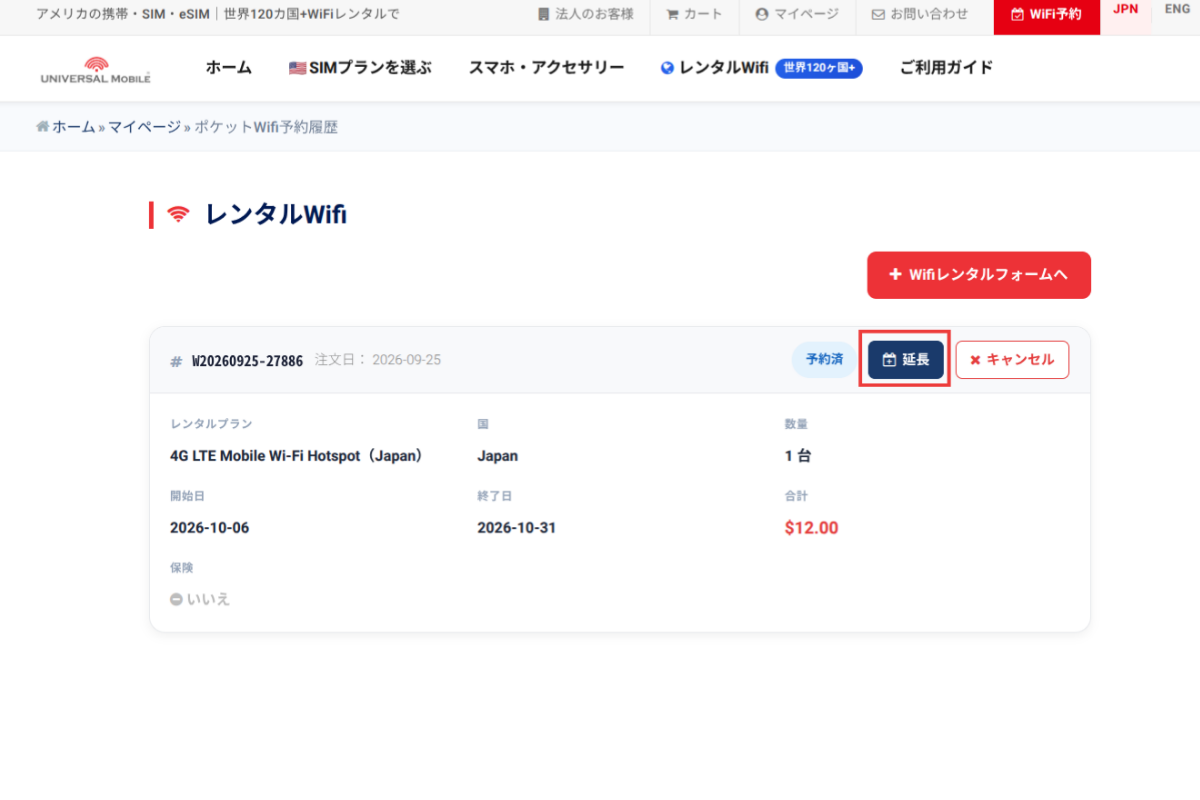
Task: Open スマホ・アクセサリー menu item
Action: coord(546,68)
